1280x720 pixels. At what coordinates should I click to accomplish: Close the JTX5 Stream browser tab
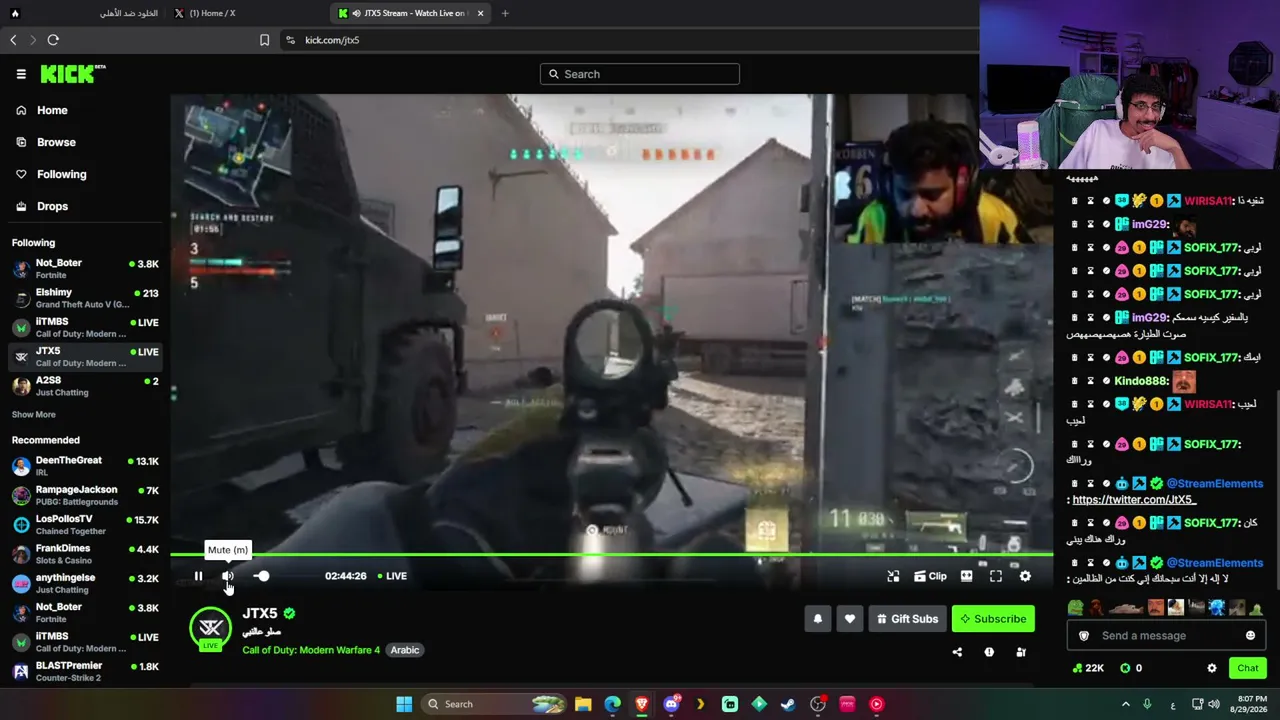[x=480, y=13]
